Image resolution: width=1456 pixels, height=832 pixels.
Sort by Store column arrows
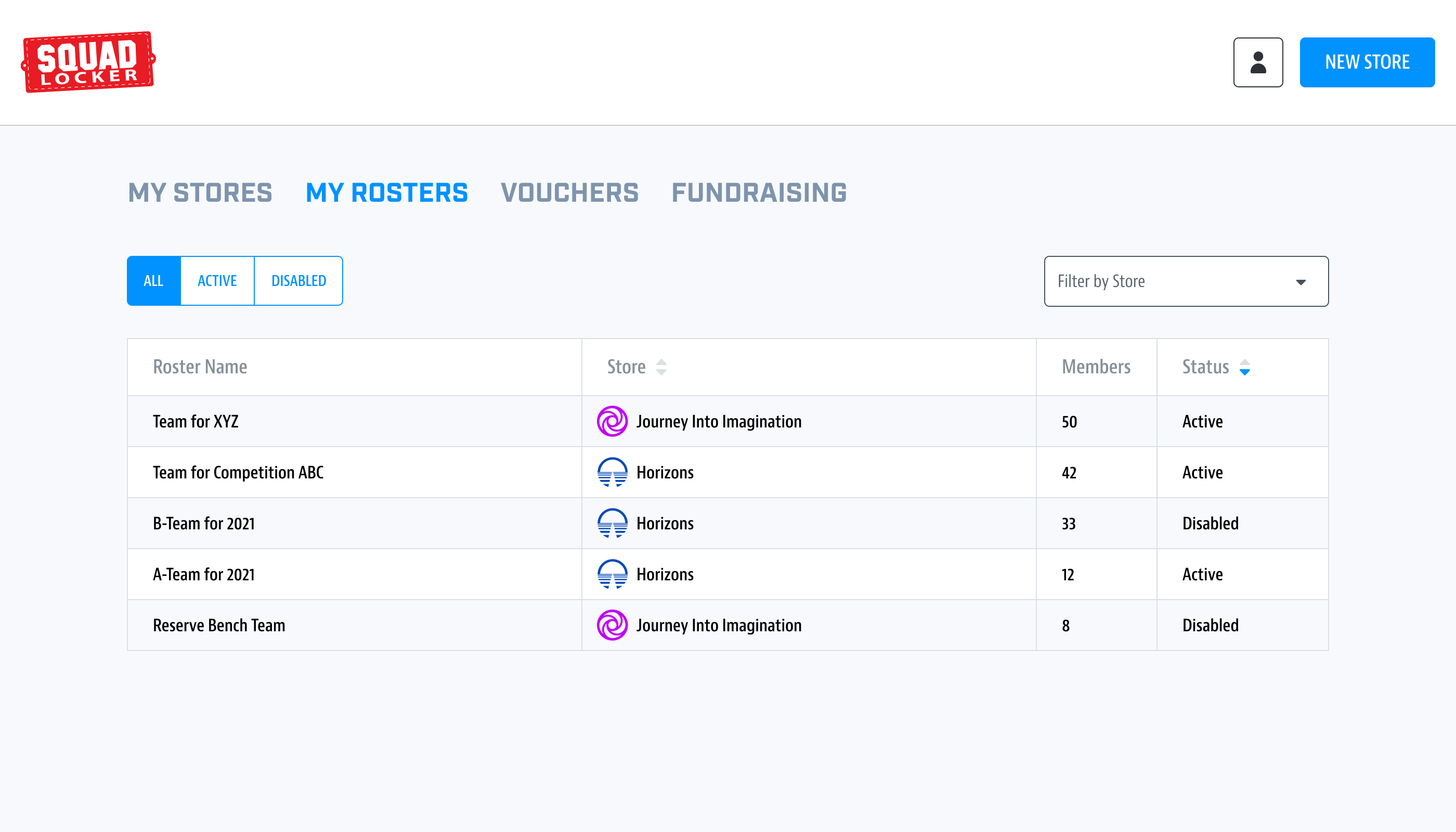point(661,367)
